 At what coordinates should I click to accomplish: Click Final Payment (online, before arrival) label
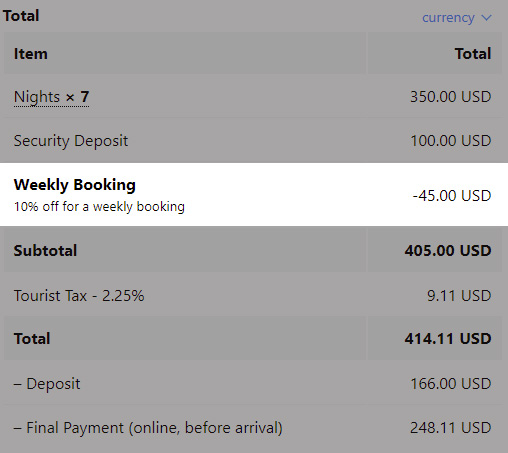(148, 428)
